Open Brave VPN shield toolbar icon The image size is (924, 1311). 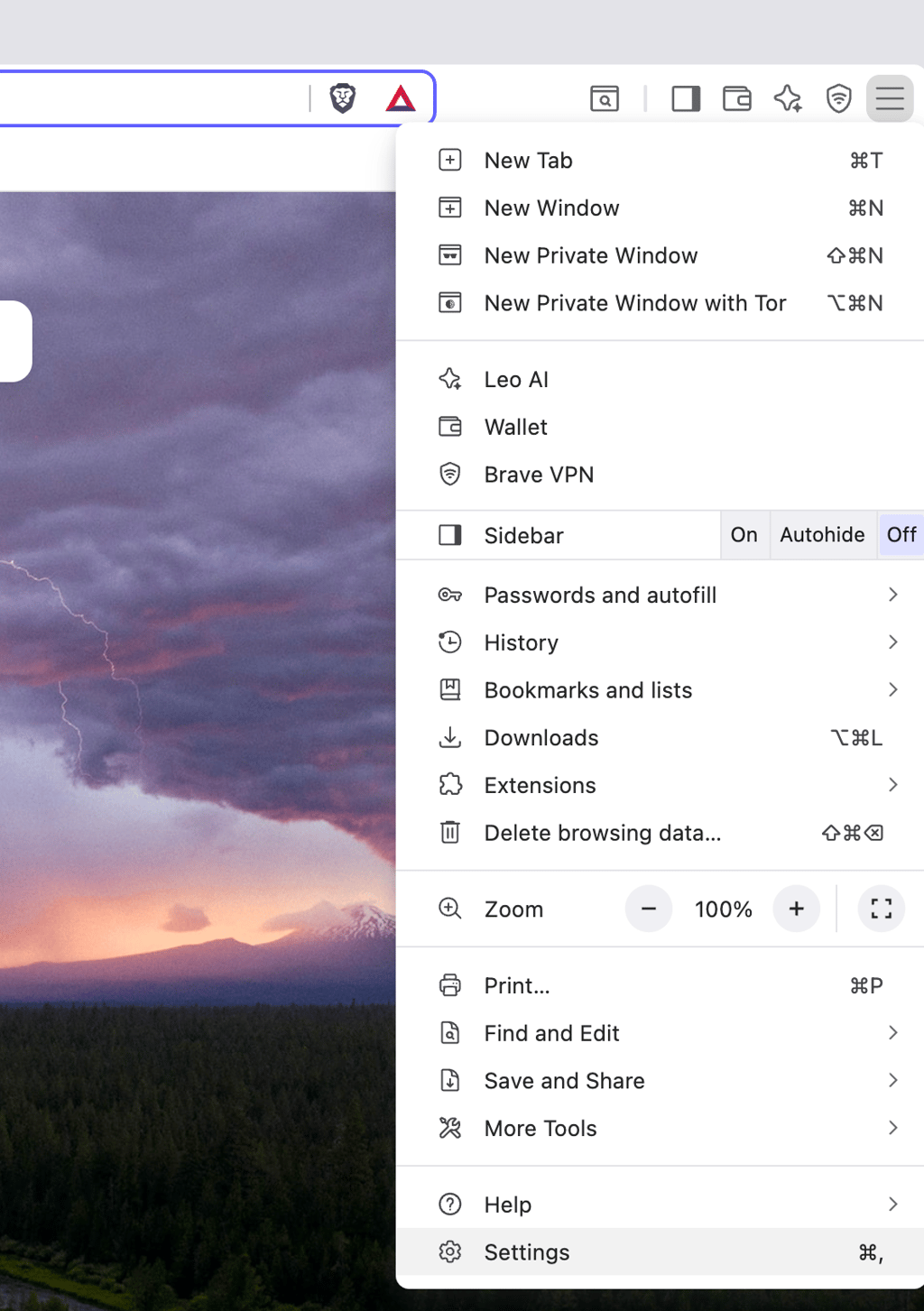click(x=839, y=97)
